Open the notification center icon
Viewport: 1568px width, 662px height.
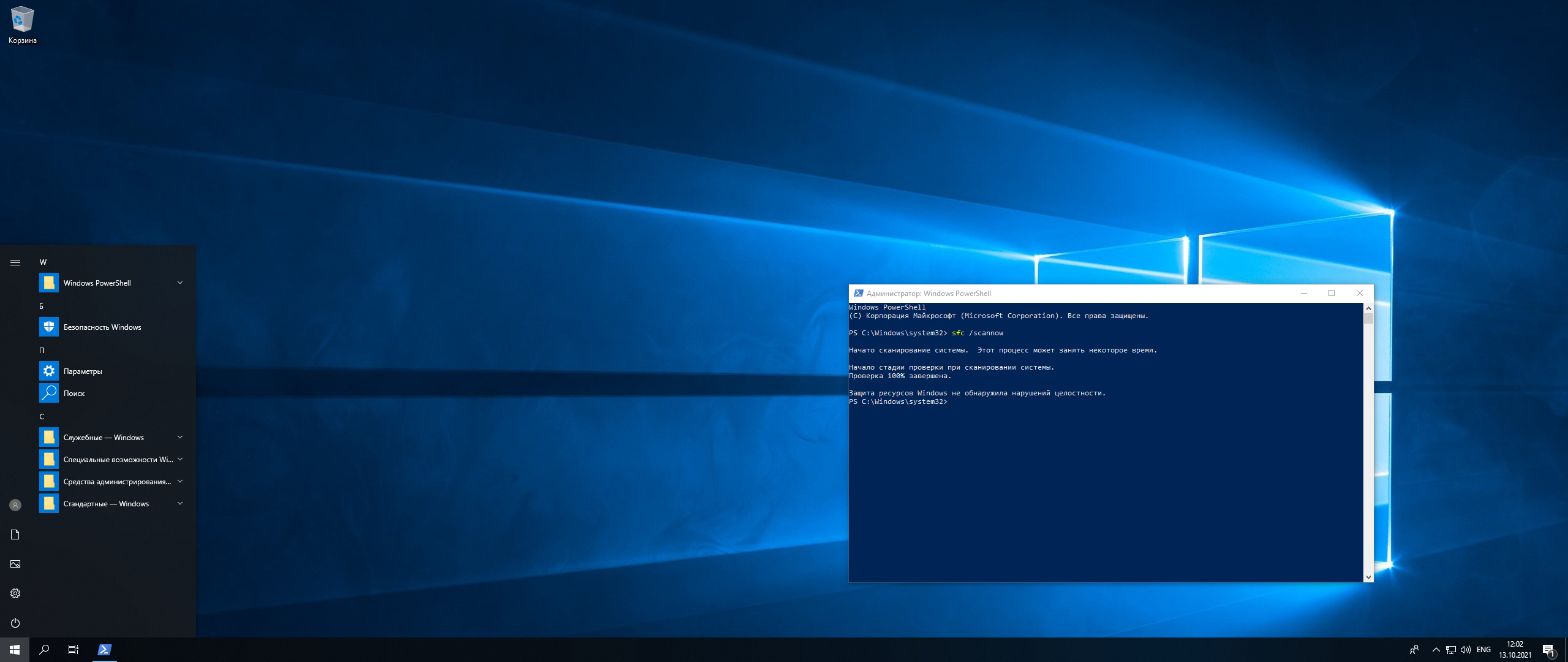pos(1548,650)
